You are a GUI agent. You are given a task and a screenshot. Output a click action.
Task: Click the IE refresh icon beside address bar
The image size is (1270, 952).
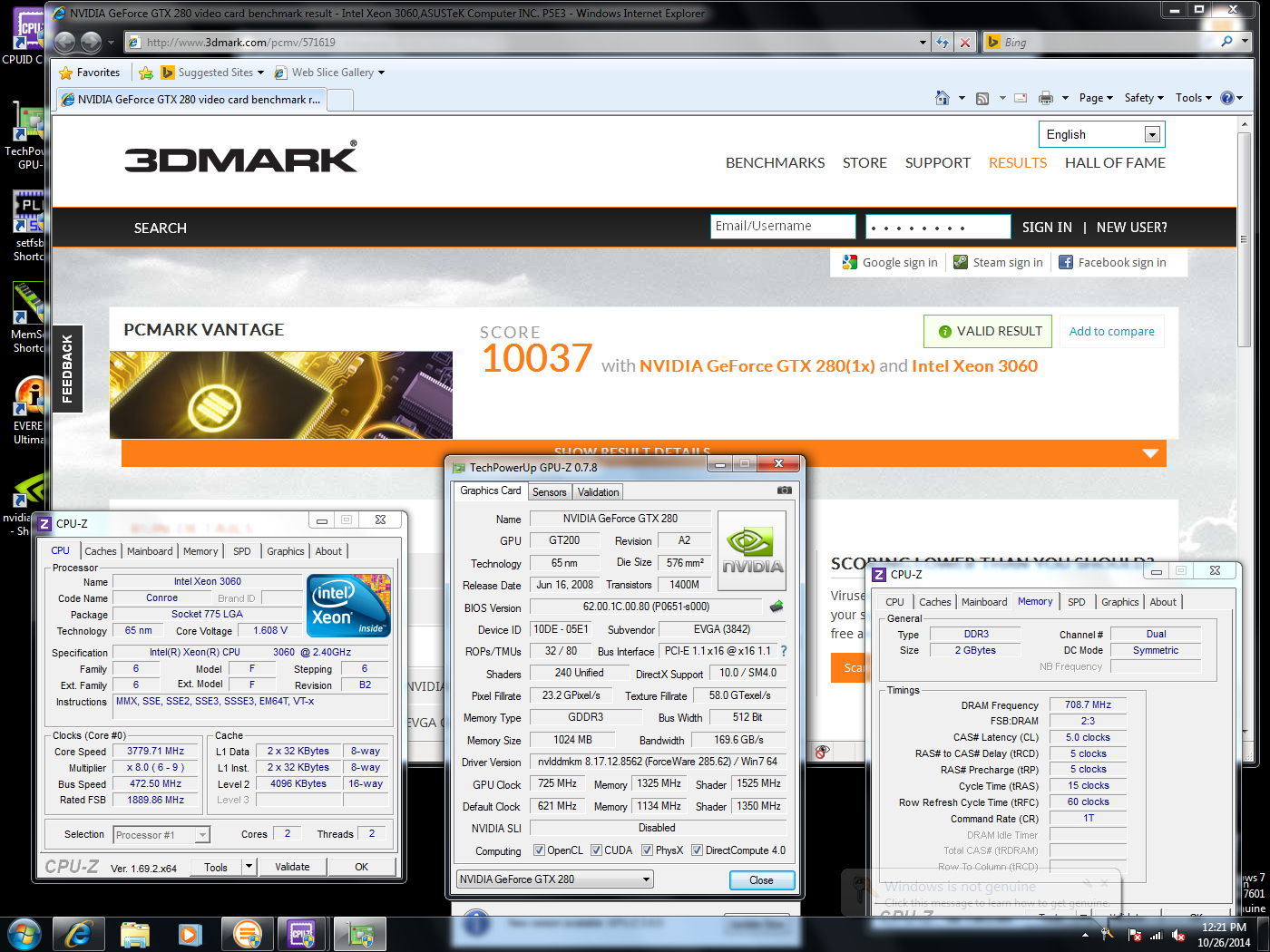pos(943,42)
